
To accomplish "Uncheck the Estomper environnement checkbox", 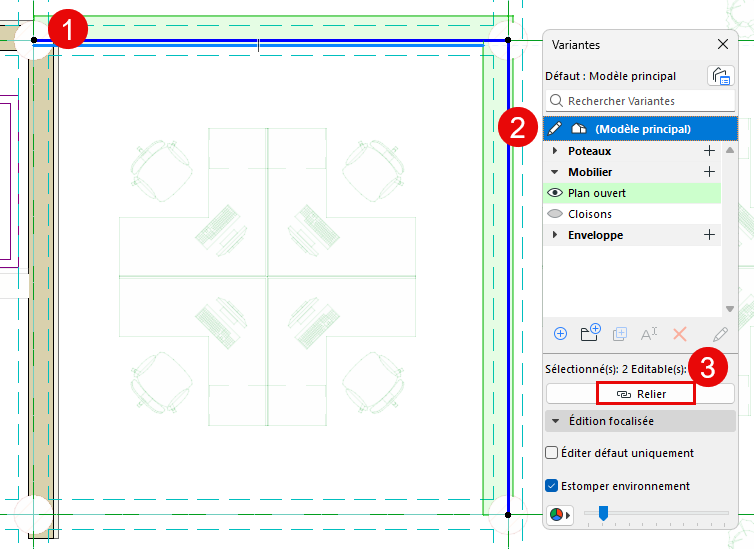I will (x=552, y=486).
